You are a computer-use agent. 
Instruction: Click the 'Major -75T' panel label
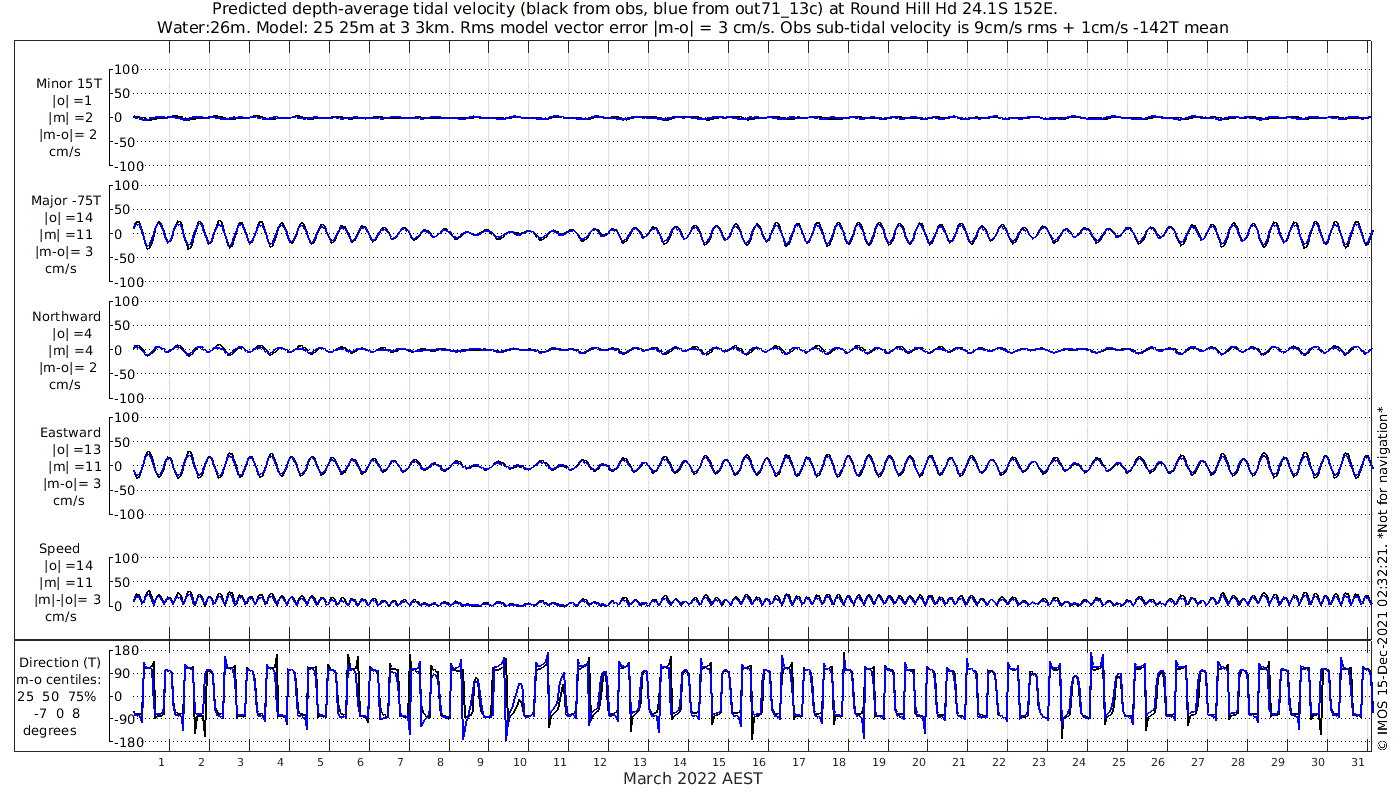click(66, 200)
